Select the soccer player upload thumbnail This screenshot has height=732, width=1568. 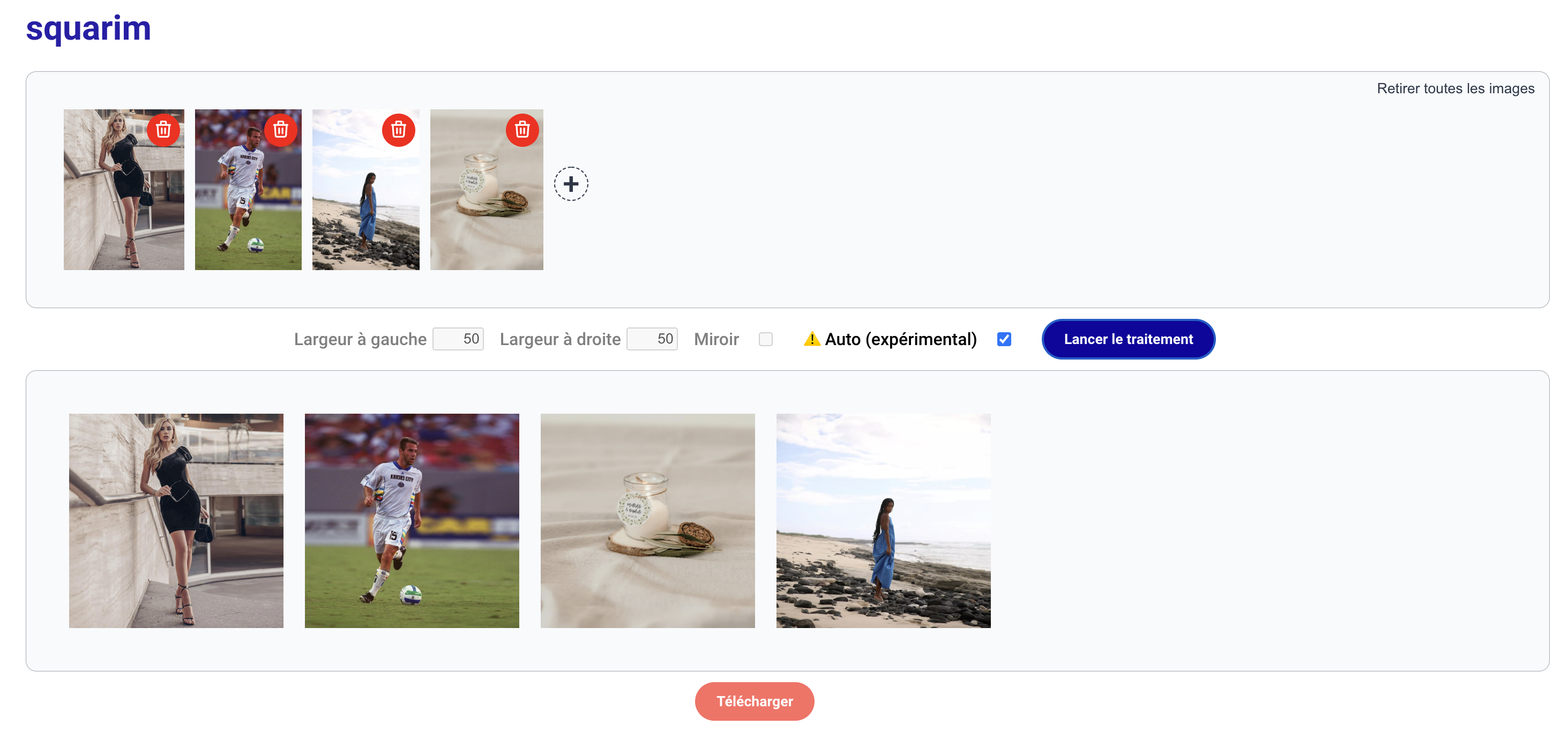(243, 207)
